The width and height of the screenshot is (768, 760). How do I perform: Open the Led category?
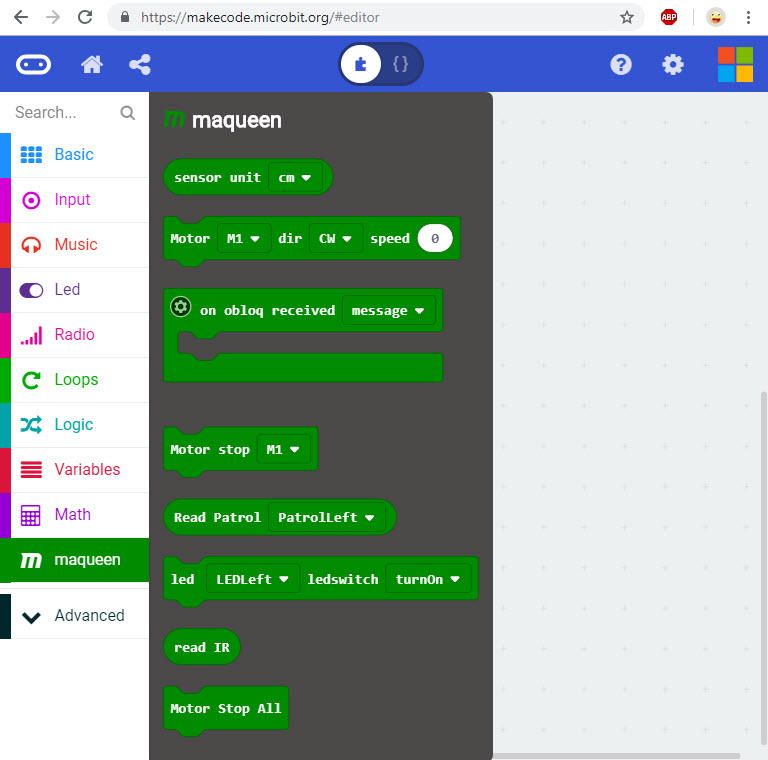(x=67, y=290)
